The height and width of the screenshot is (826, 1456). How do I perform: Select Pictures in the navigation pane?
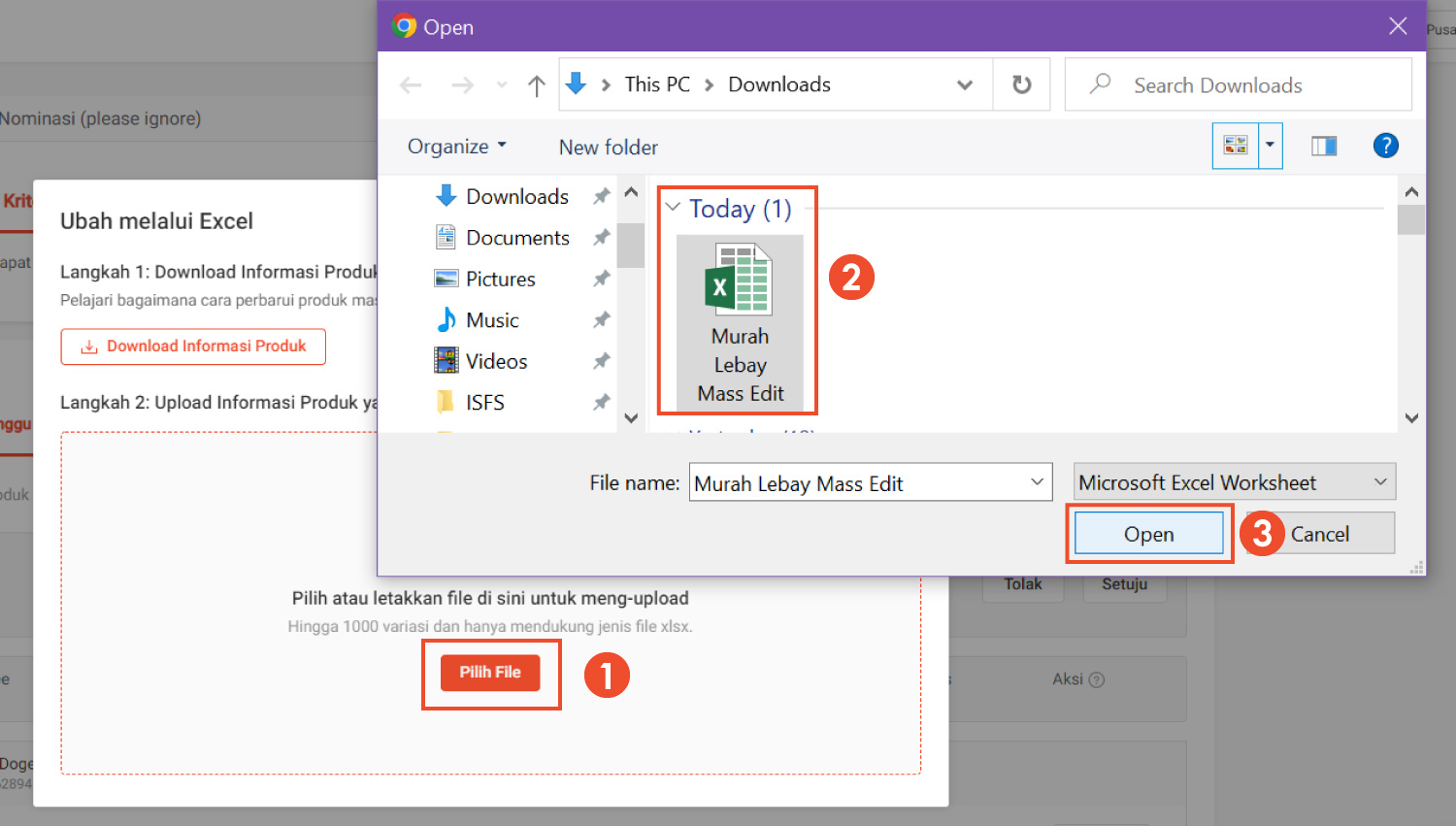coord(500,280)
